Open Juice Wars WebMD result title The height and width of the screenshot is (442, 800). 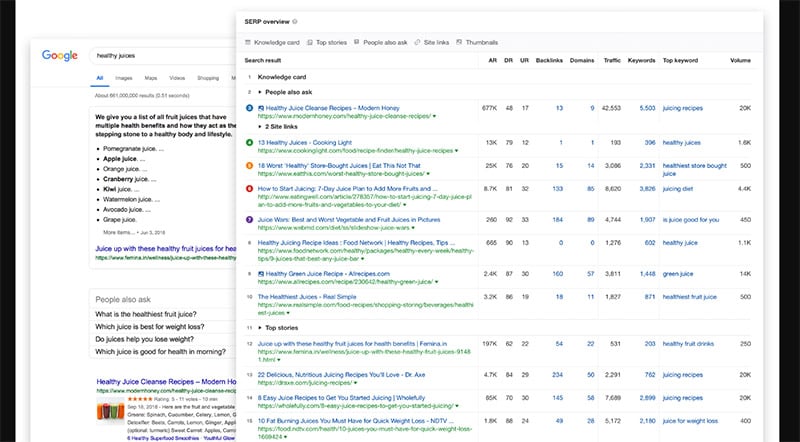click(348, 219)
